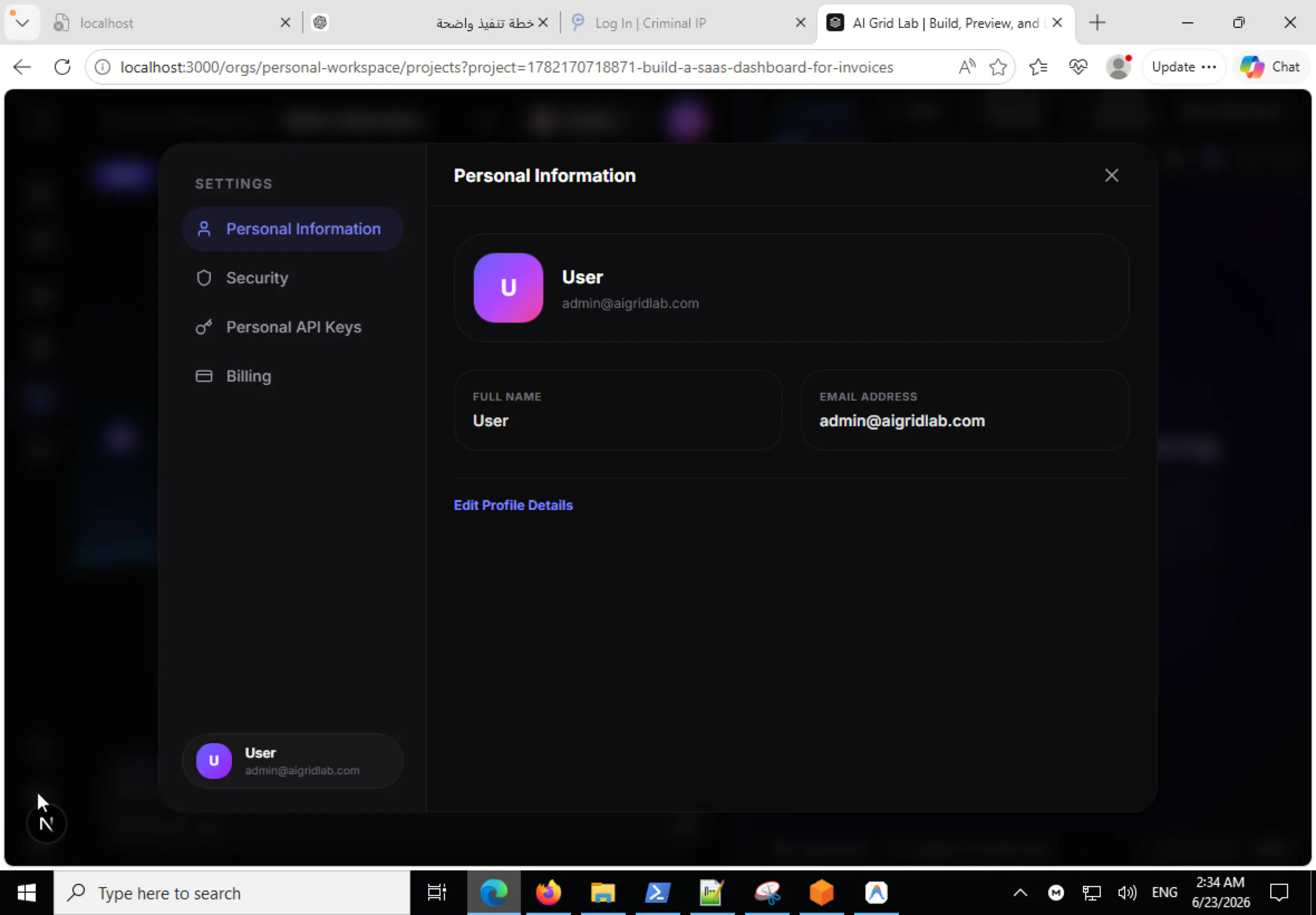The image size is (1316, 915).
Task: Click the Full Name field
Action: (x=618, y=410)
